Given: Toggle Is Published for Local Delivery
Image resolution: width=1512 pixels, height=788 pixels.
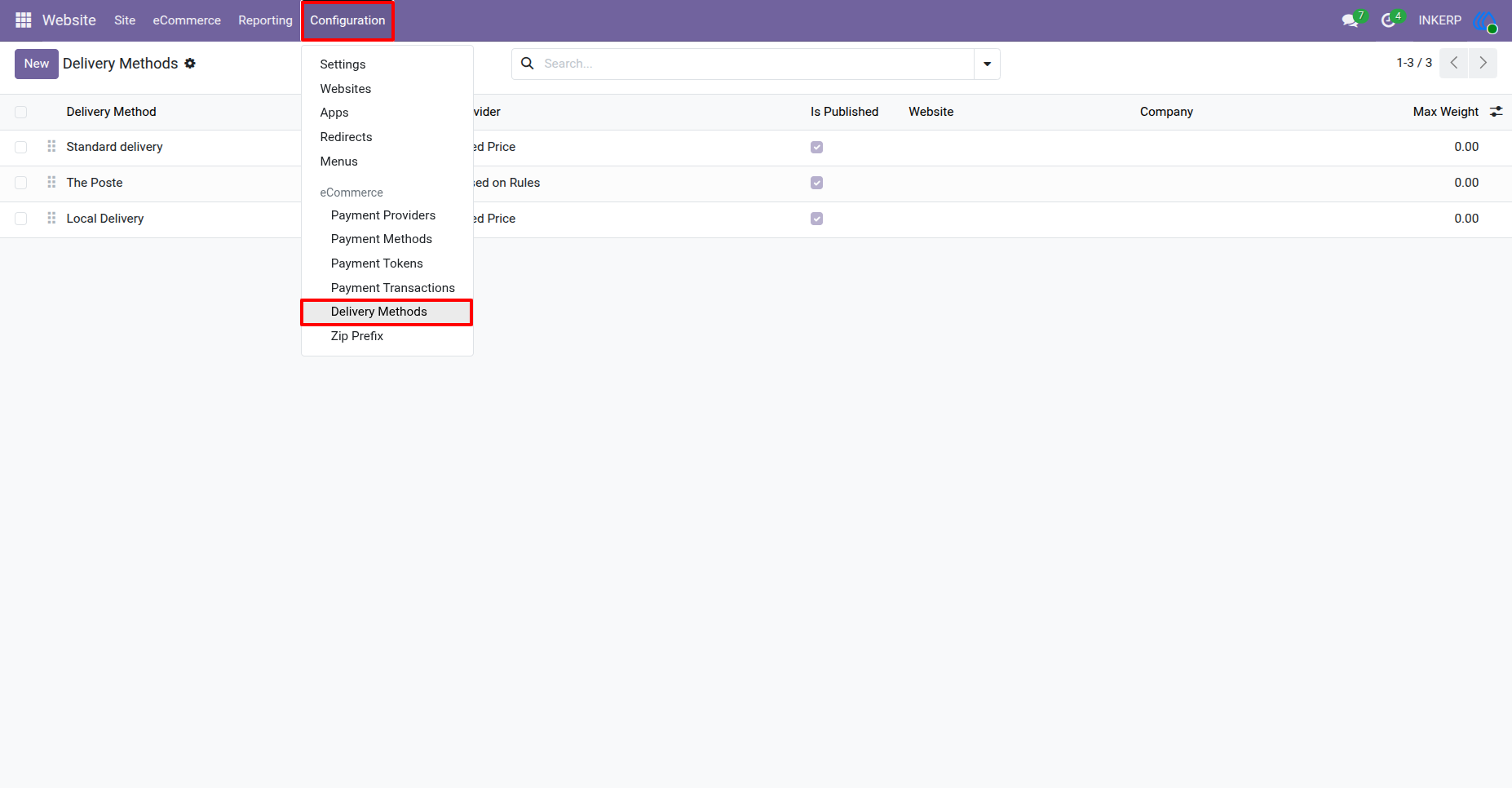Looking at the screenshot, I should pyautogui.click(x=816, y=219).
